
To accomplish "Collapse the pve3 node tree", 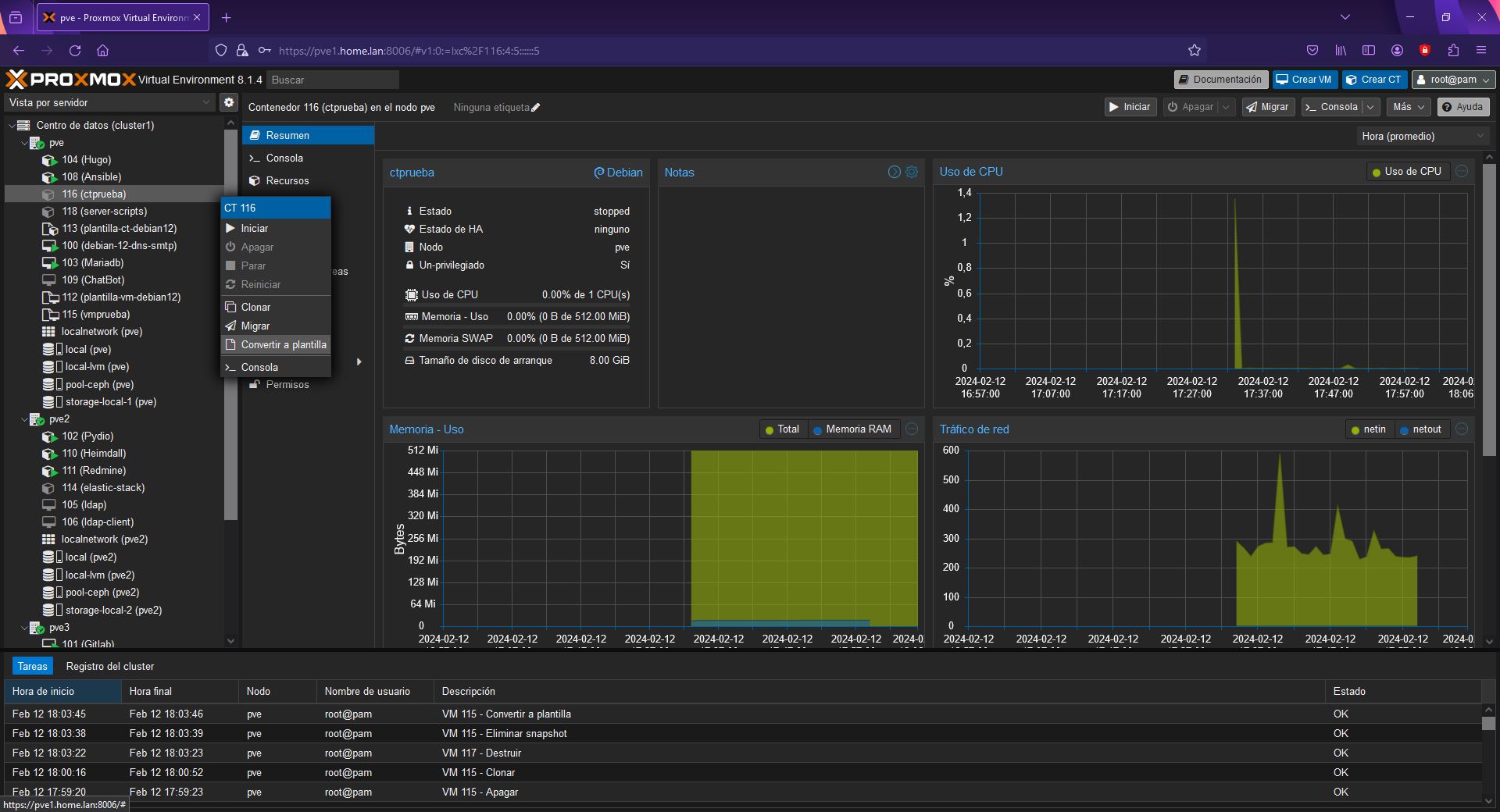I will click(24, 628).
